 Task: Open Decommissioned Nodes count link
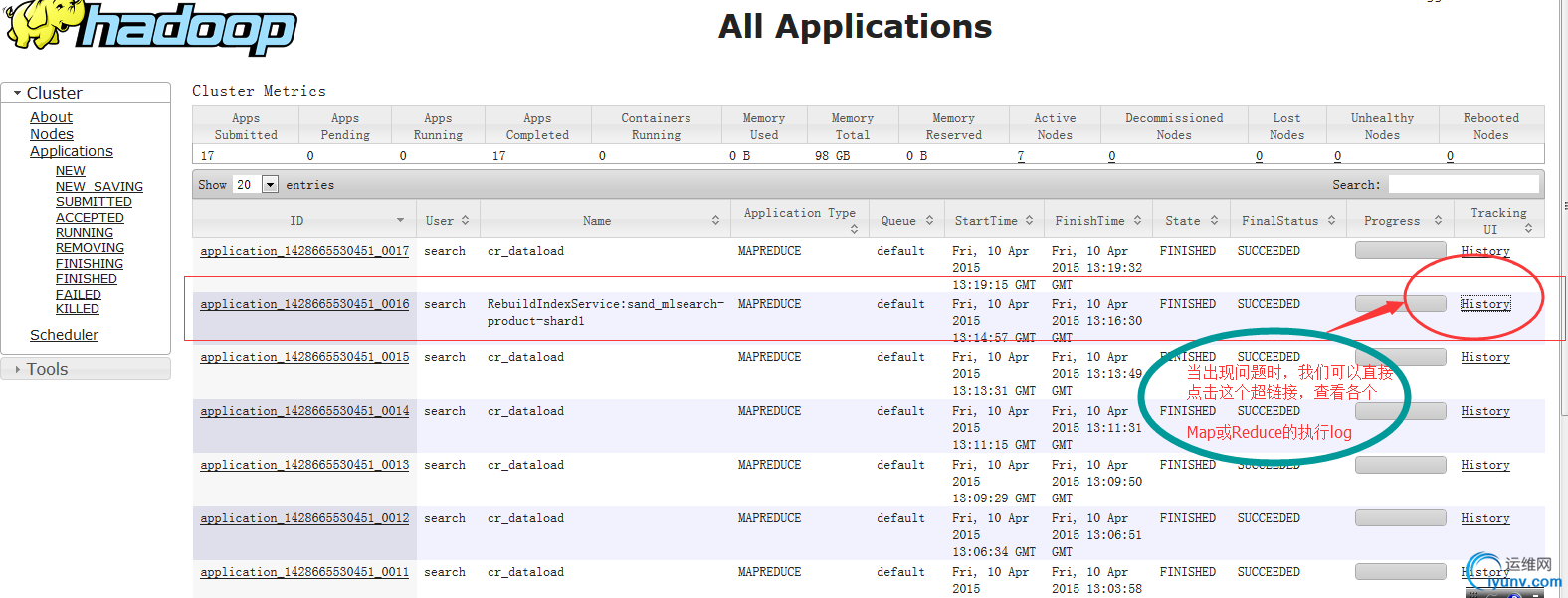1111,156
